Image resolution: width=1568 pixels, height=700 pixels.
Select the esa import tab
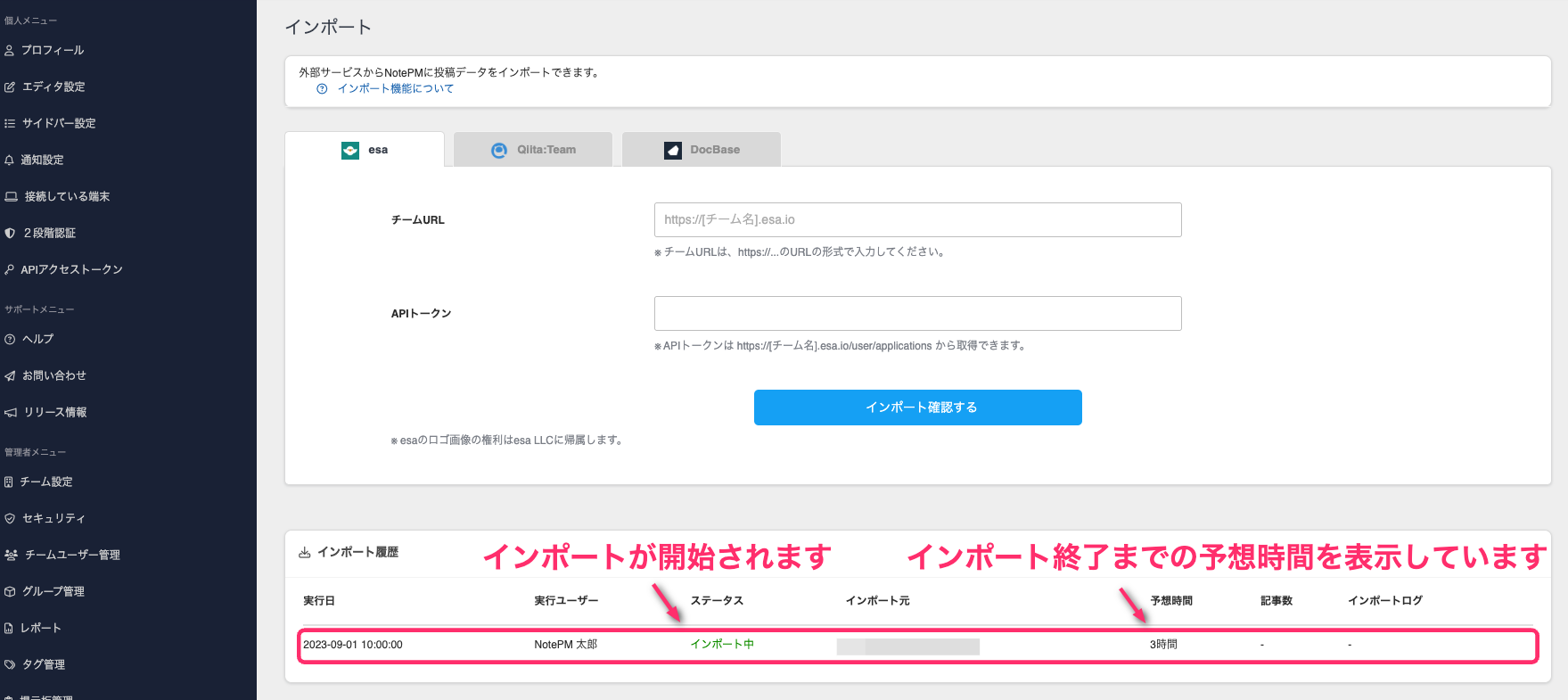point(365,150)
